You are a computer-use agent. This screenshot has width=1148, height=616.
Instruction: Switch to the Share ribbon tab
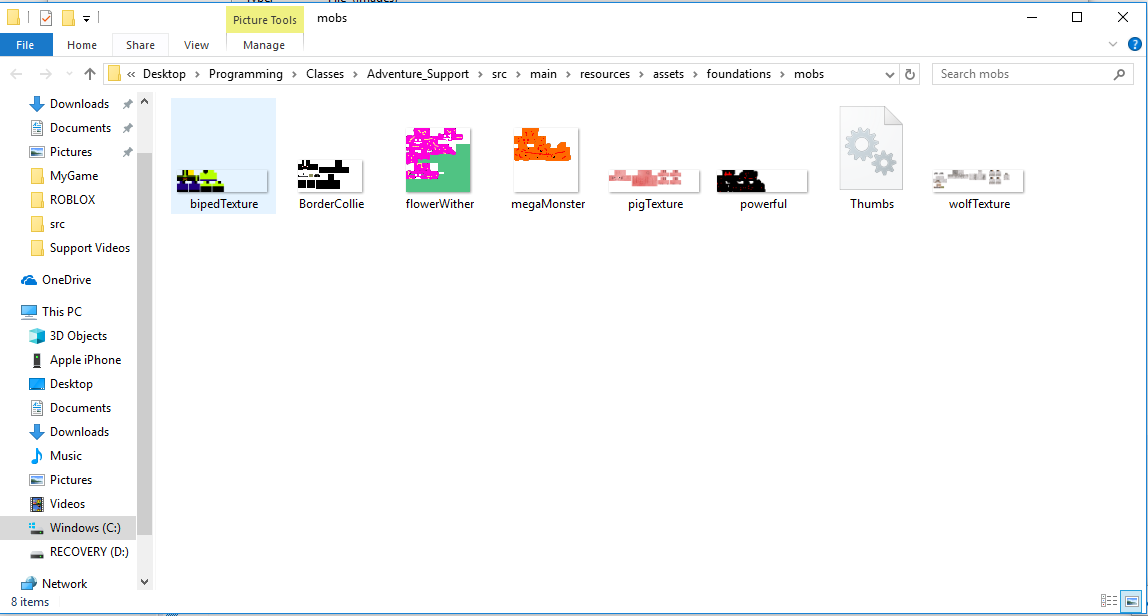140,45
